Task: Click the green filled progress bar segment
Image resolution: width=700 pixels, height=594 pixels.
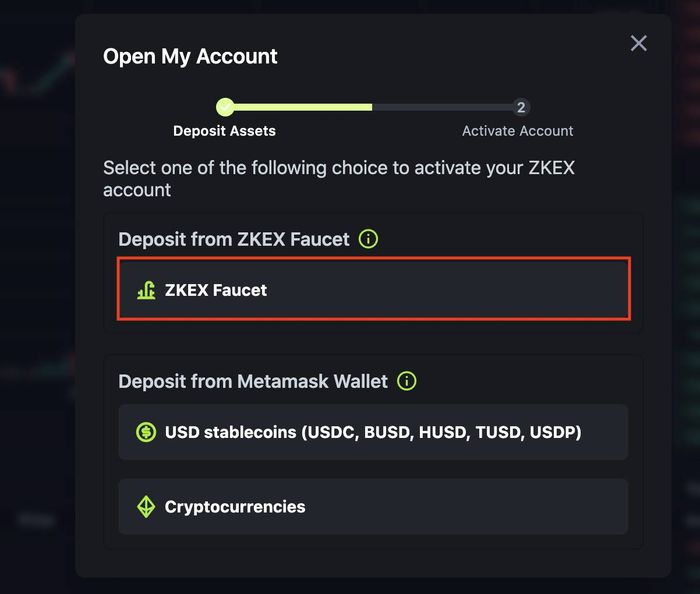Action: tap(303, 107)
